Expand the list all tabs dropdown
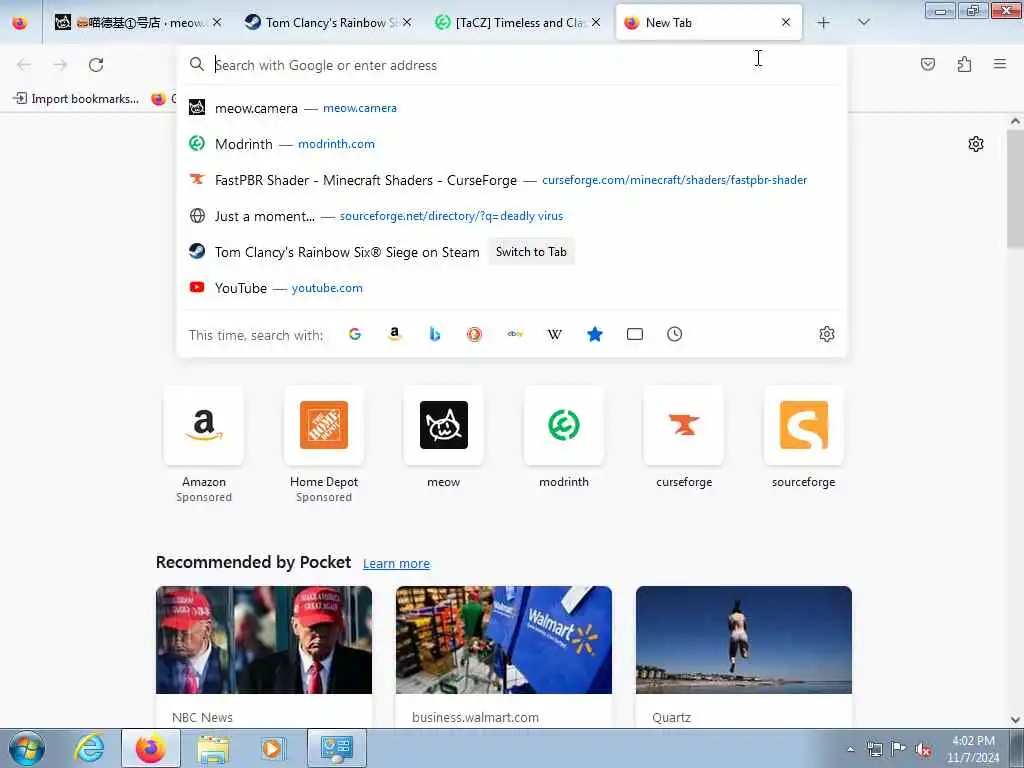The width and height of the screenshot is (1024, 768). (x=863, y=23)
